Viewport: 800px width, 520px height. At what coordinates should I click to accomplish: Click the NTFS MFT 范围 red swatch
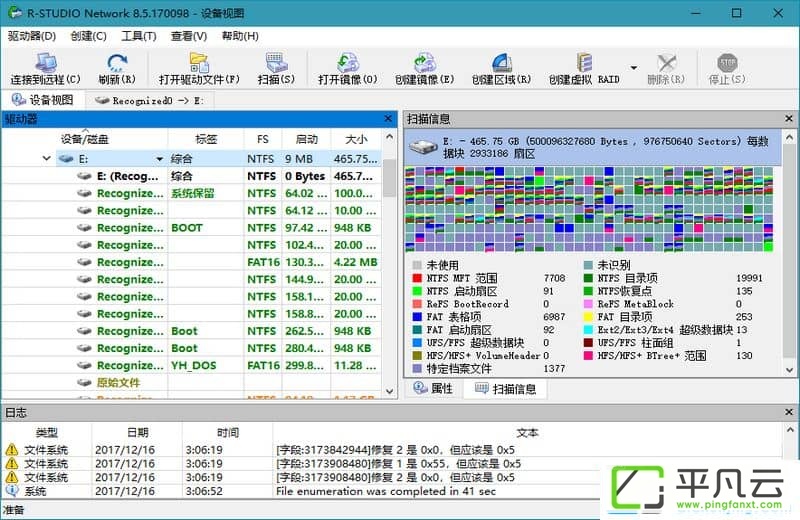tap(417, 278)
